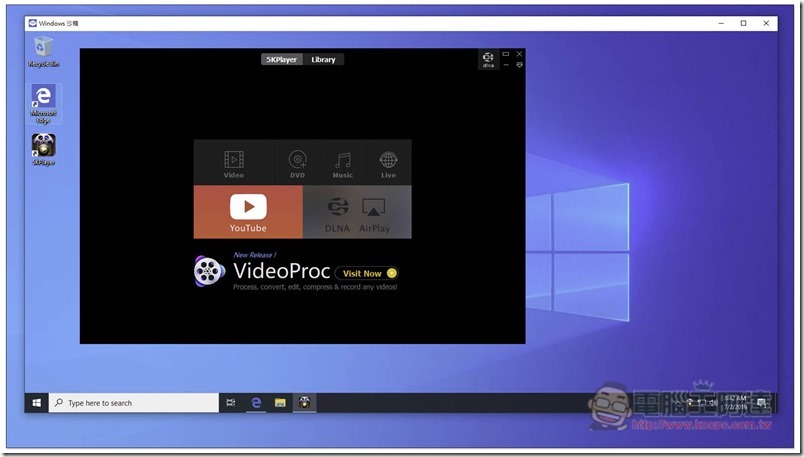
Task: Open the Windows Start menu
Action: point(36,403)
